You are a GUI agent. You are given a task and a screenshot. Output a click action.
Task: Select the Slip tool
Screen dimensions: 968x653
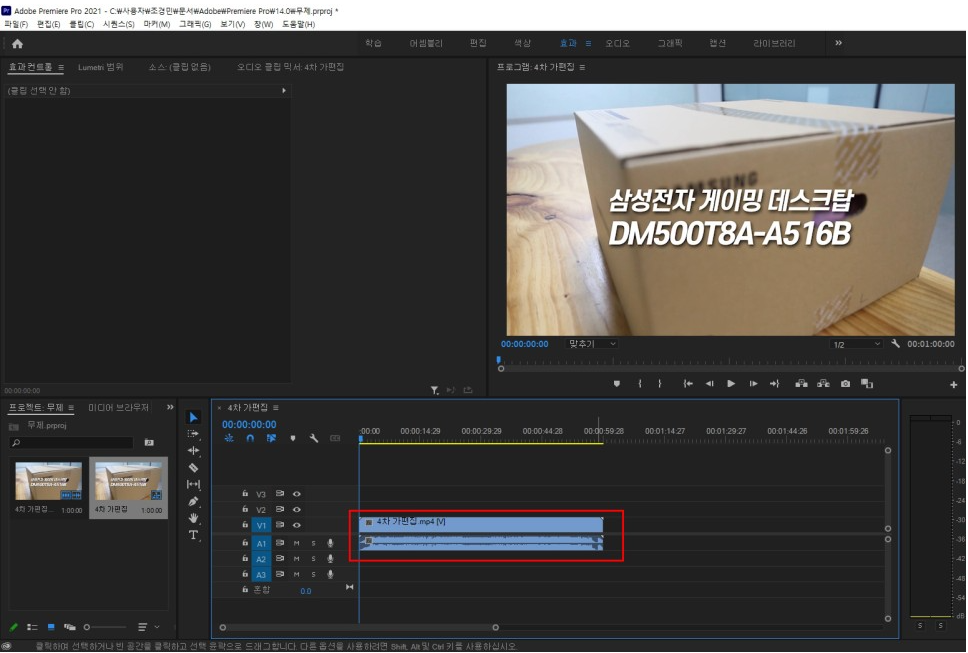coord(193,485)
